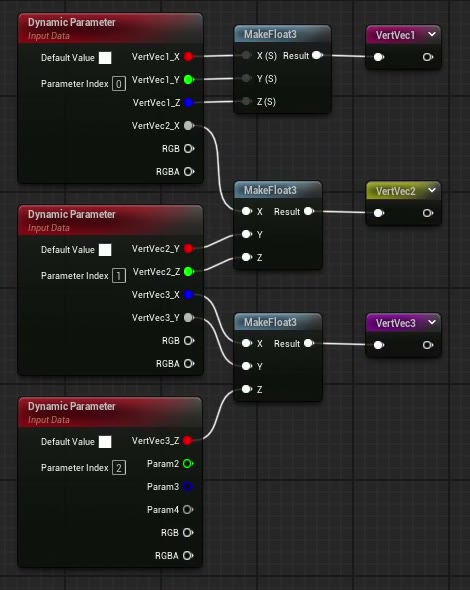Viewport: 470px width, 590px height.
Task: Click output pin of VertVec2 node
Action: [x=428, y=213]
